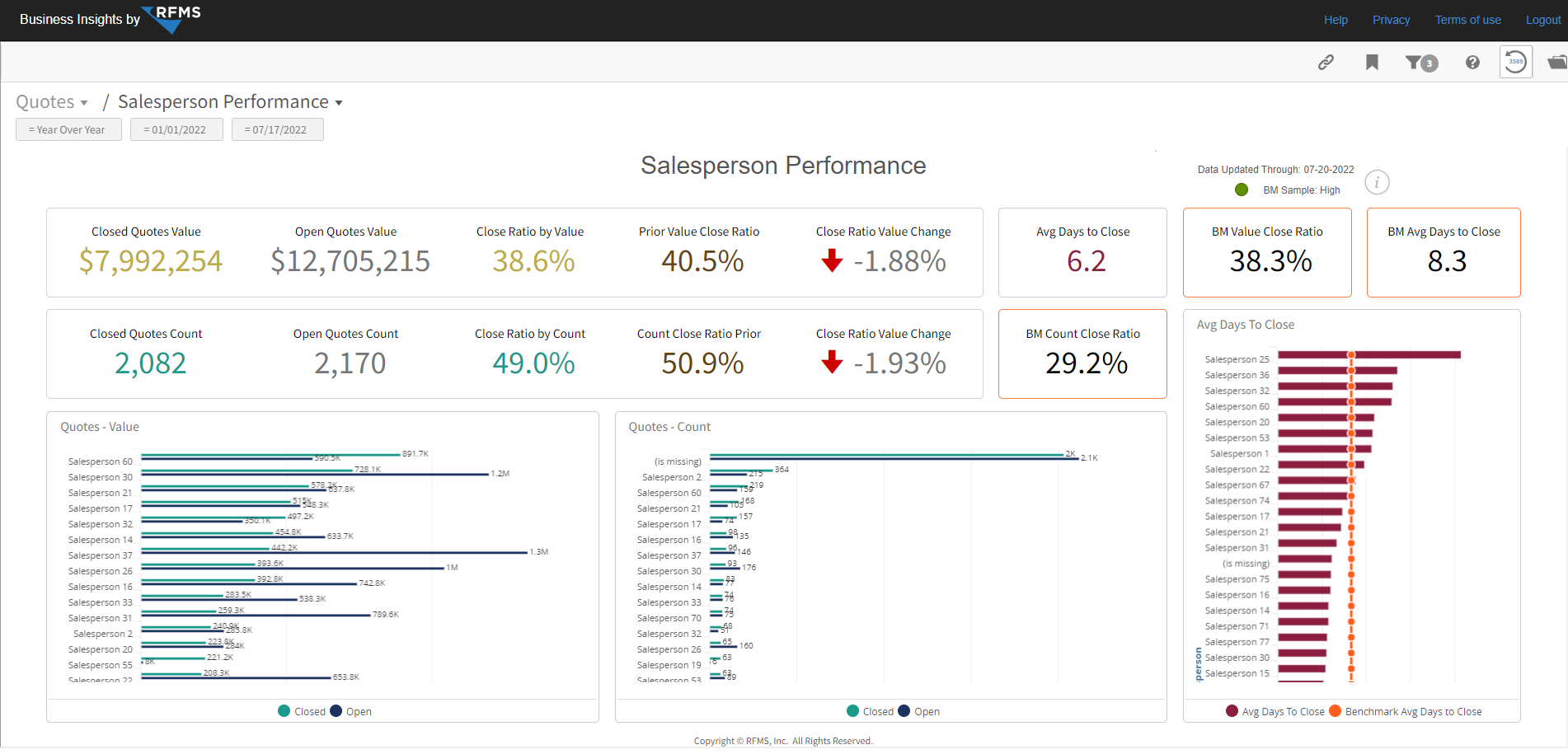1568x754 pixels.
Task: Click red down arrow beside -1.93%
Action: (x=833, y=362)
